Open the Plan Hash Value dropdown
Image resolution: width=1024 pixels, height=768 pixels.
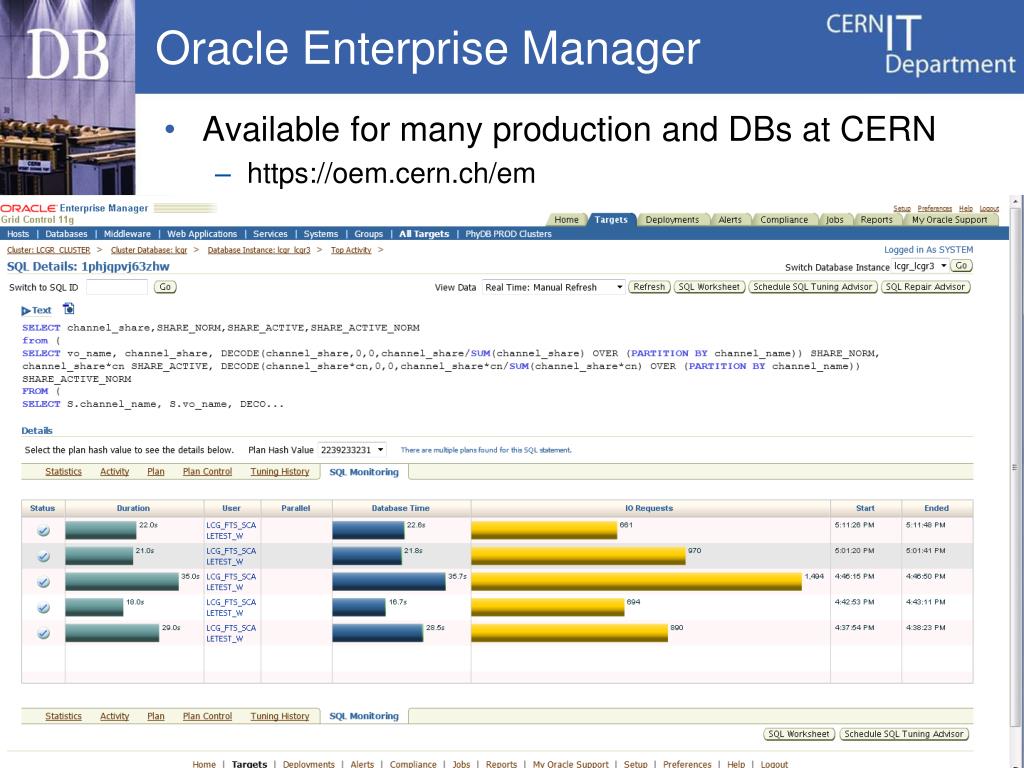click(x=352, y=450)
